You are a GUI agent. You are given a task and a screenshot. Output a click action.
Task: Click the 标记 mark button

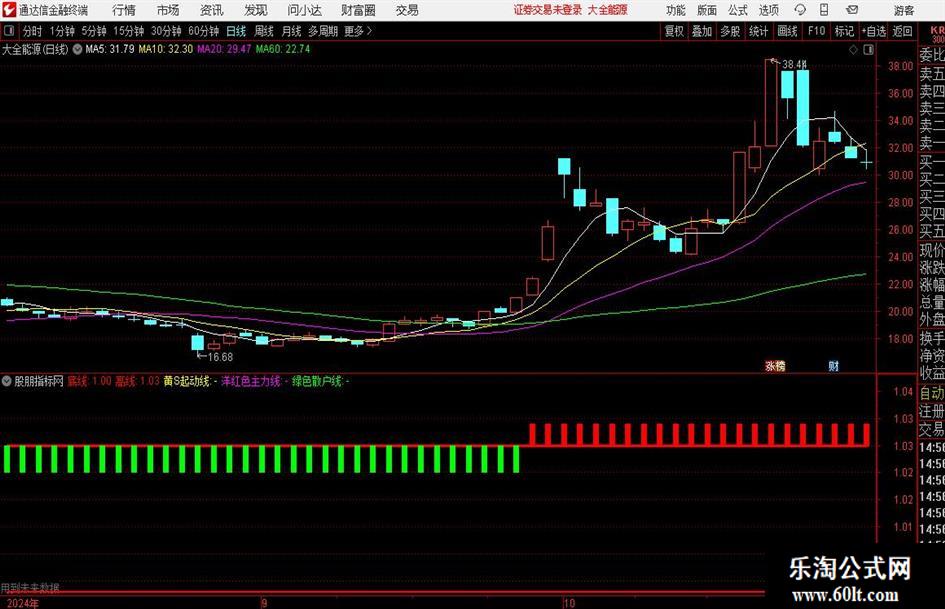point(844,31)
